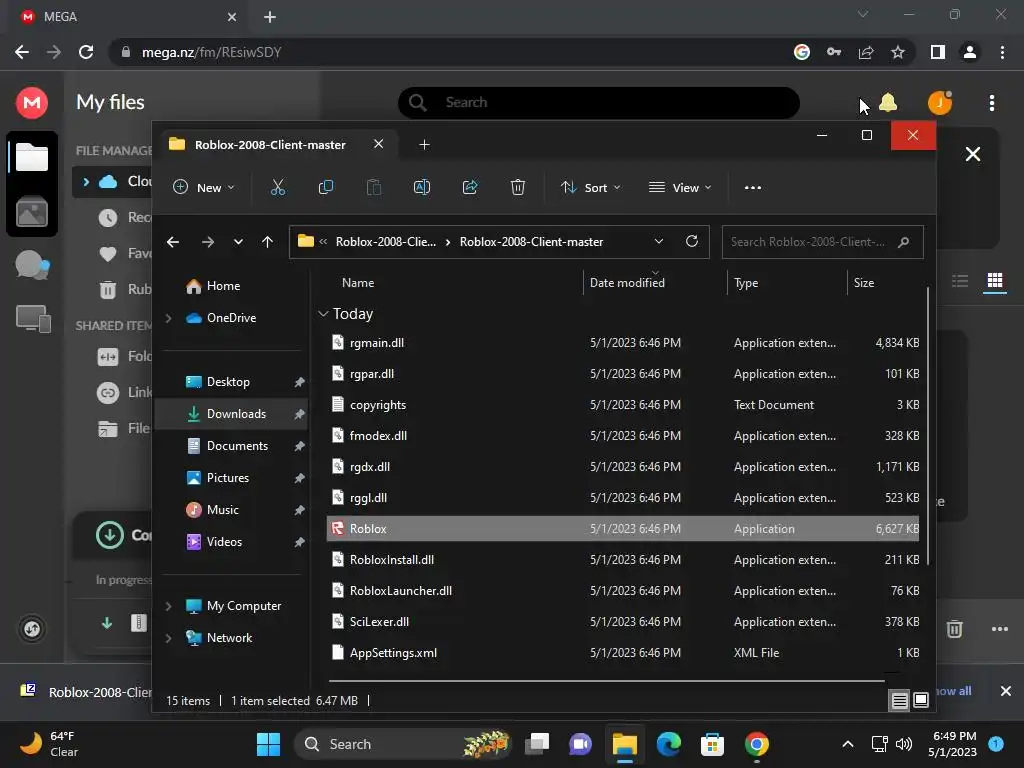
Task: Open Chrome three-dot menu
Action: tap(1002, 52)
